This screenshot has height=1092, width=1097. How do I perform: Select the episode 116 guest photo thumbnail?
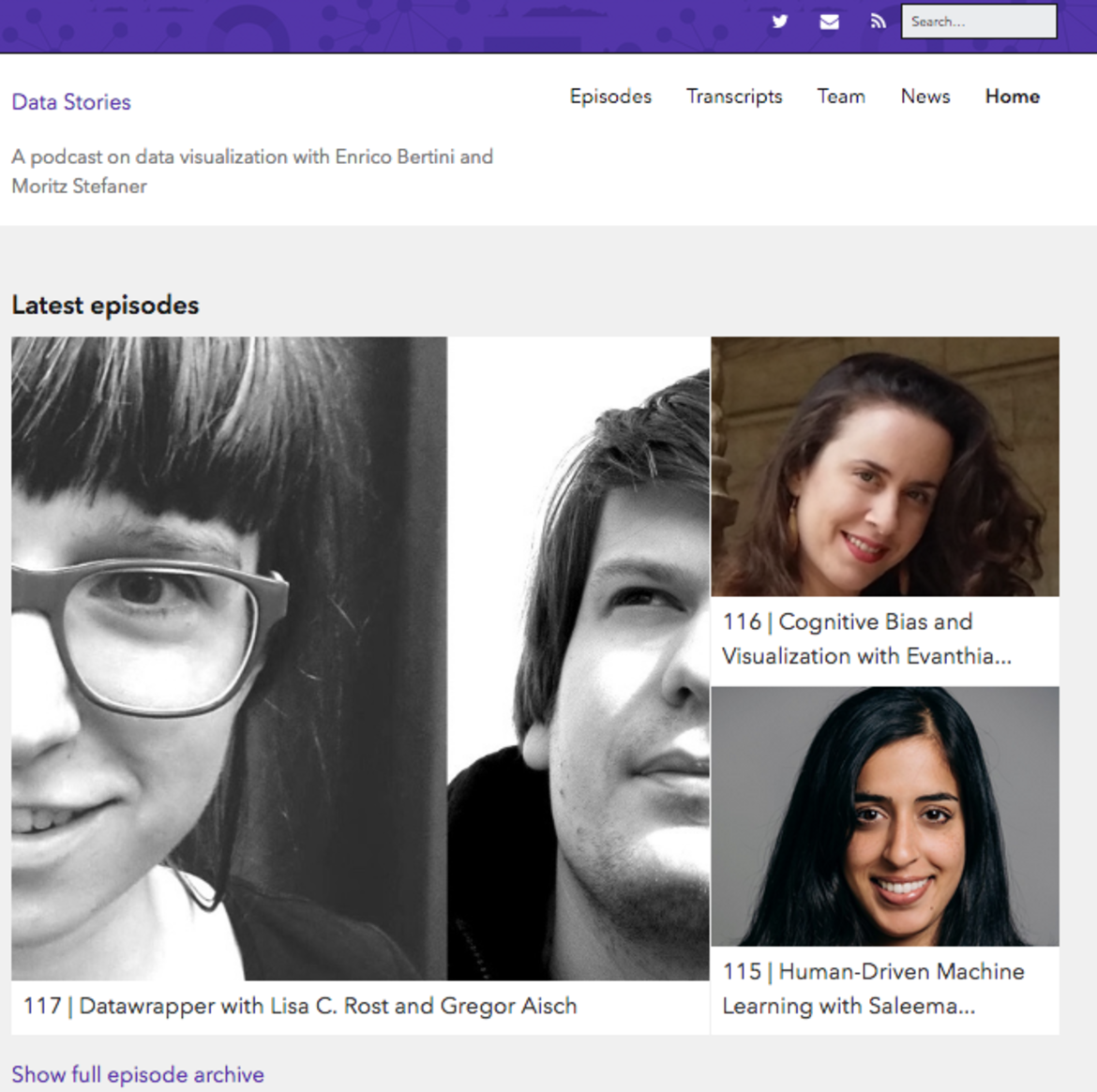(884, 467)
